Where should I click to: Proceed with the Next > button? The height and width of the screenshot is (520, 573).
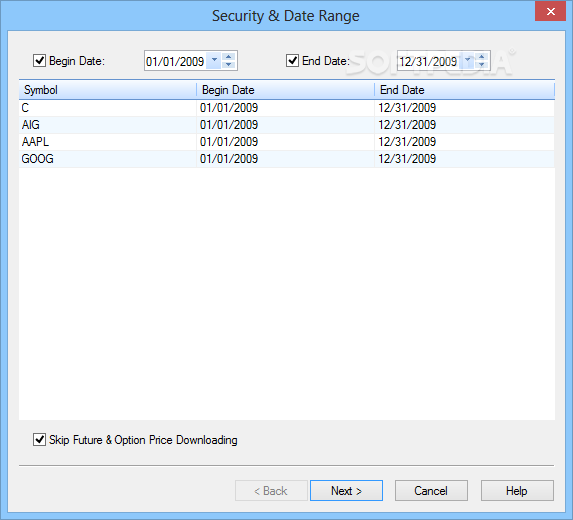point(346,490)
